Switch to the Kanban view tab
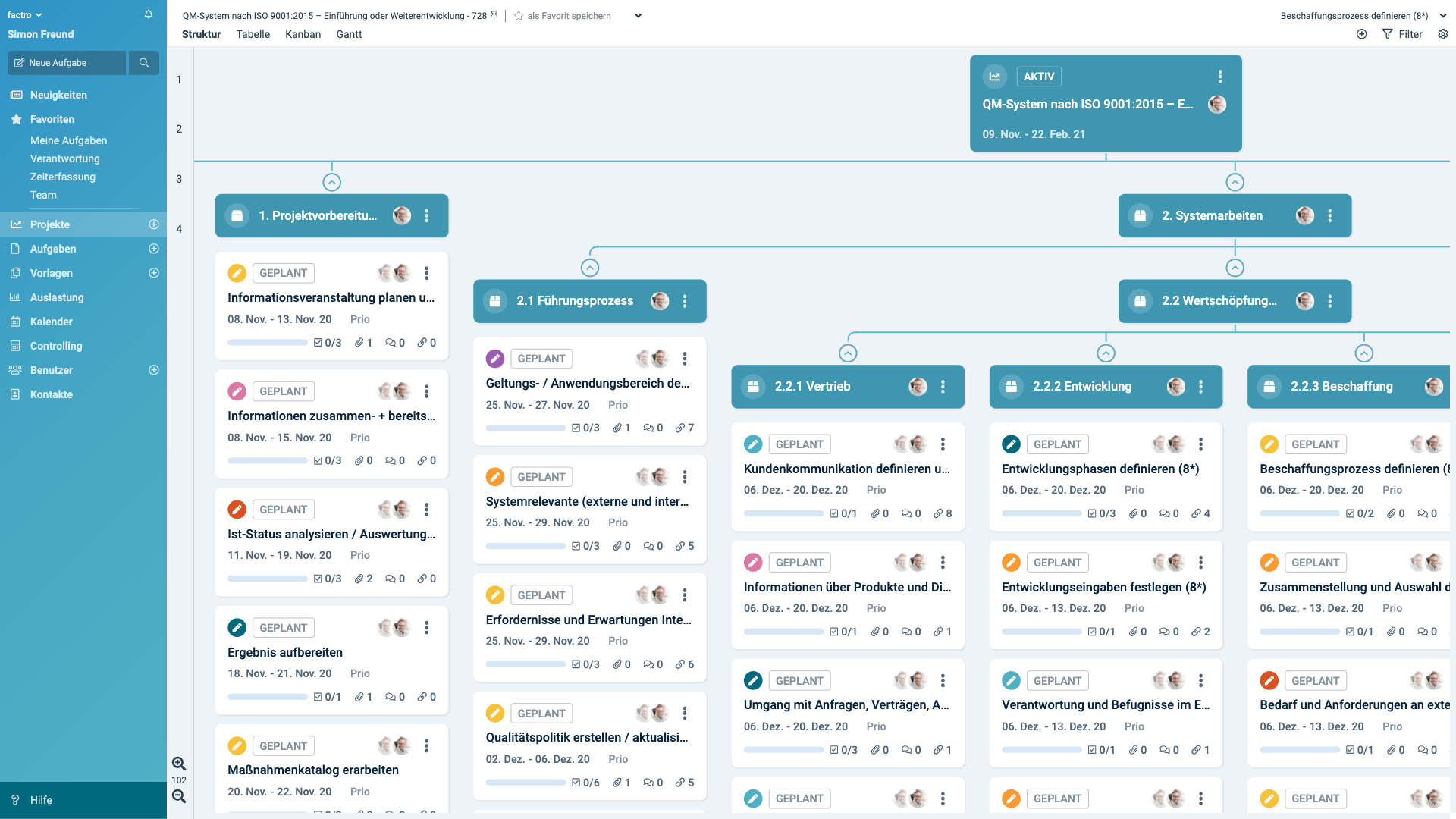 click(x=303, y=34)
